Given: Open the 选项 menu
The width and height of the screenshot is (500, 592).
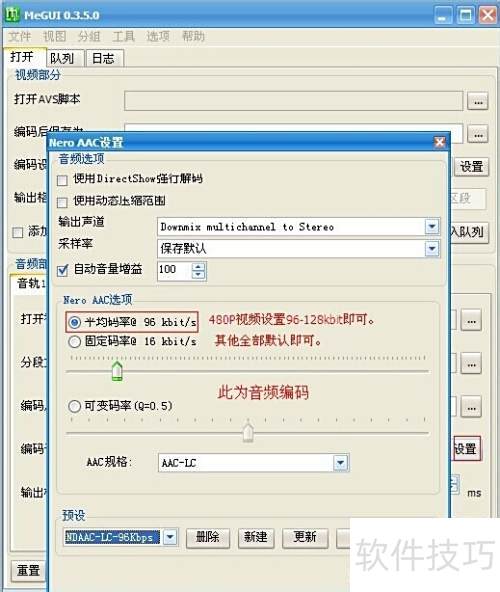Looking at the screenshot, I should pos(158,36).
